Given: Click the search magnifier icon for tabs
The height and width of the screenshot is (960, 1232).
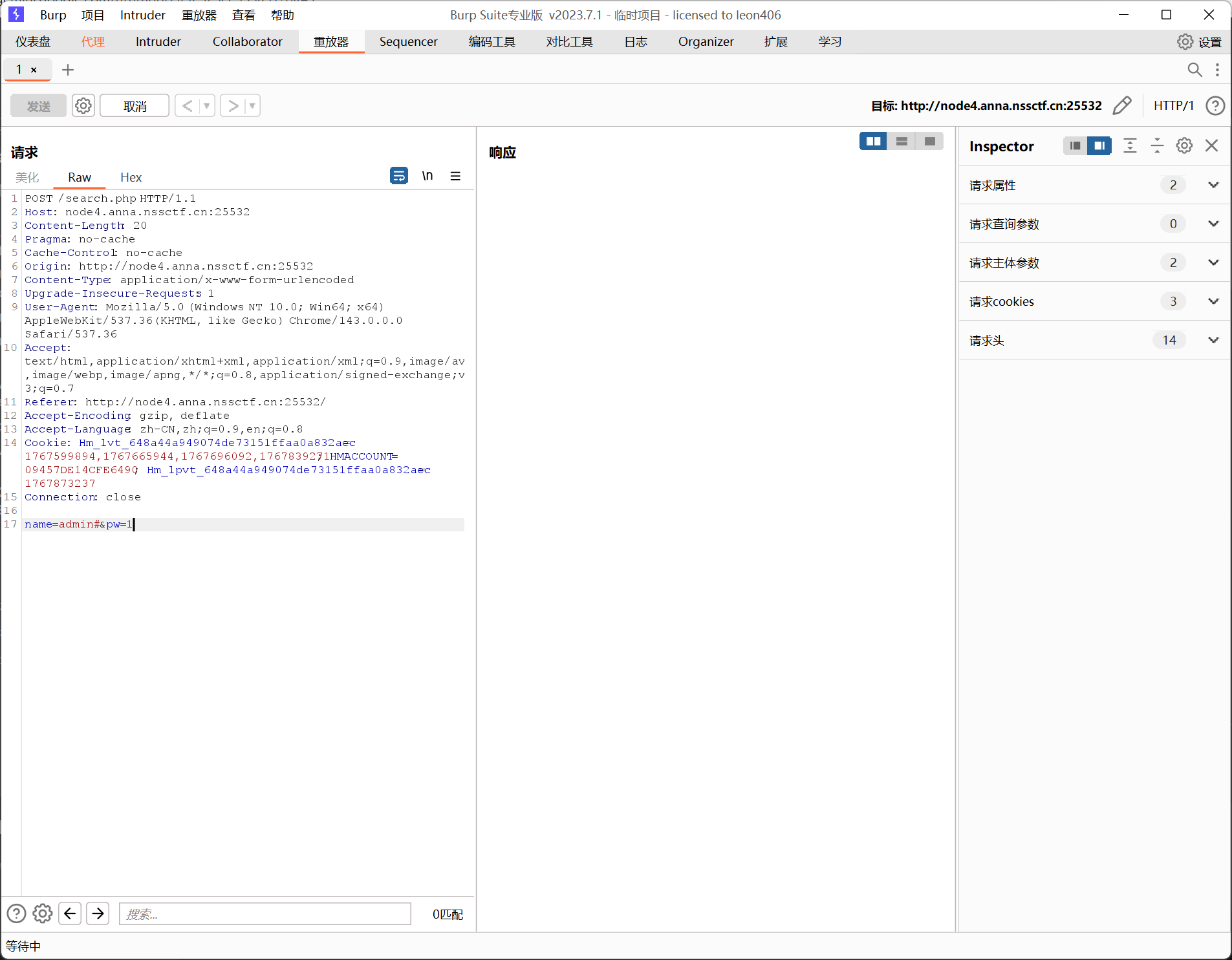Looking at the screenshot, I should (x=1194, y=70).
